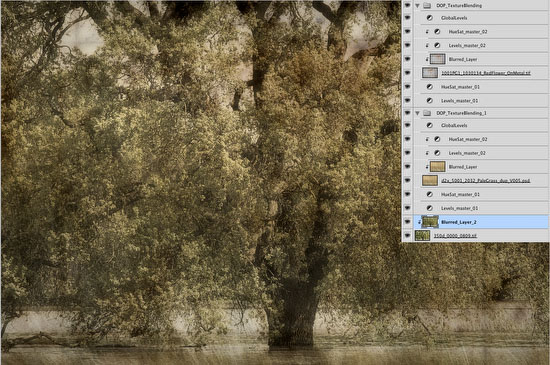
Task: Select the bottom 350d_0000_0809 layer name
Action: coord(455,236)
